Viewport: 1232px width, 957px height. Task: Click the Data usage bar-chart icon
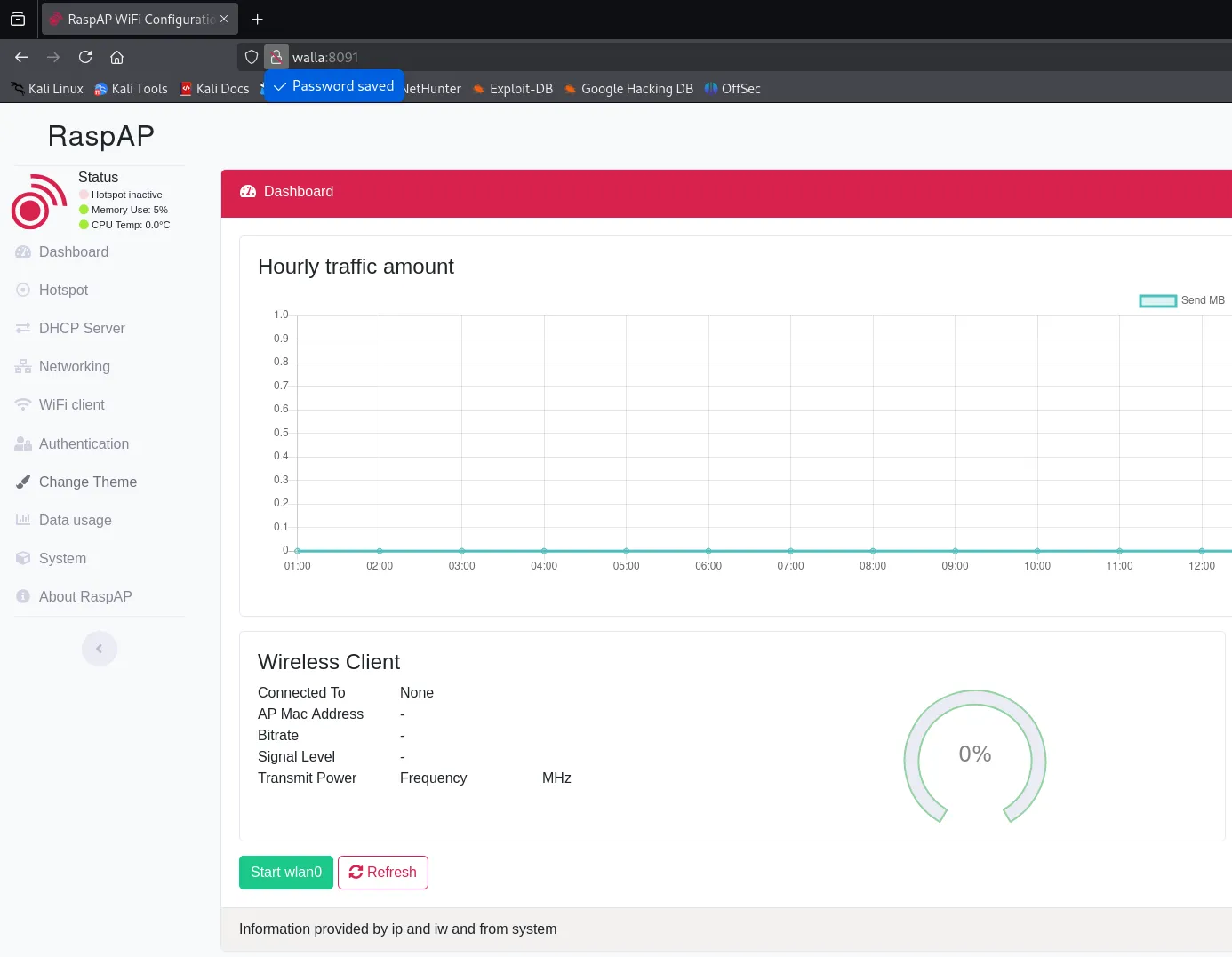(23, 520)
